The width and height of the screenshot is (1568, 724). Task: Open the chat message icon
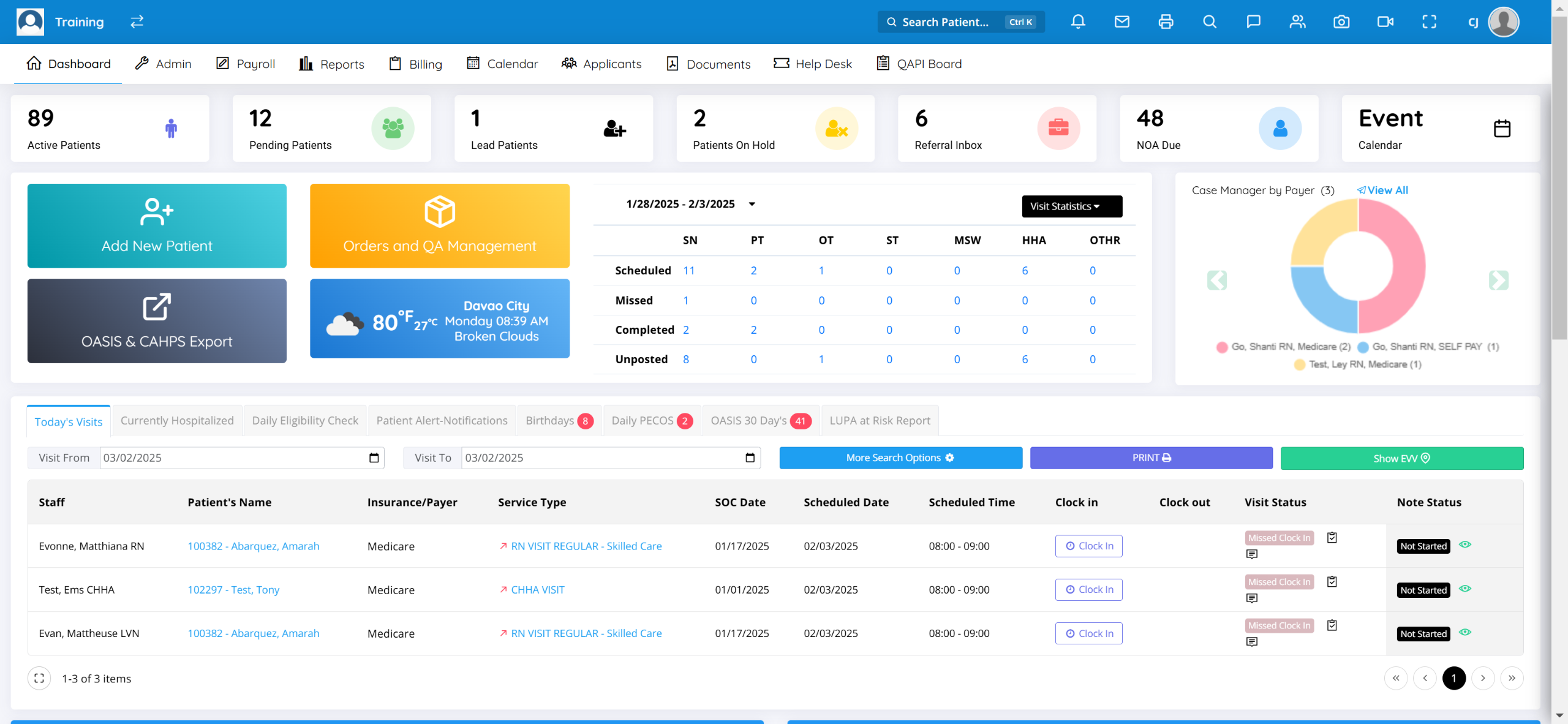[x=1253, y=22]
